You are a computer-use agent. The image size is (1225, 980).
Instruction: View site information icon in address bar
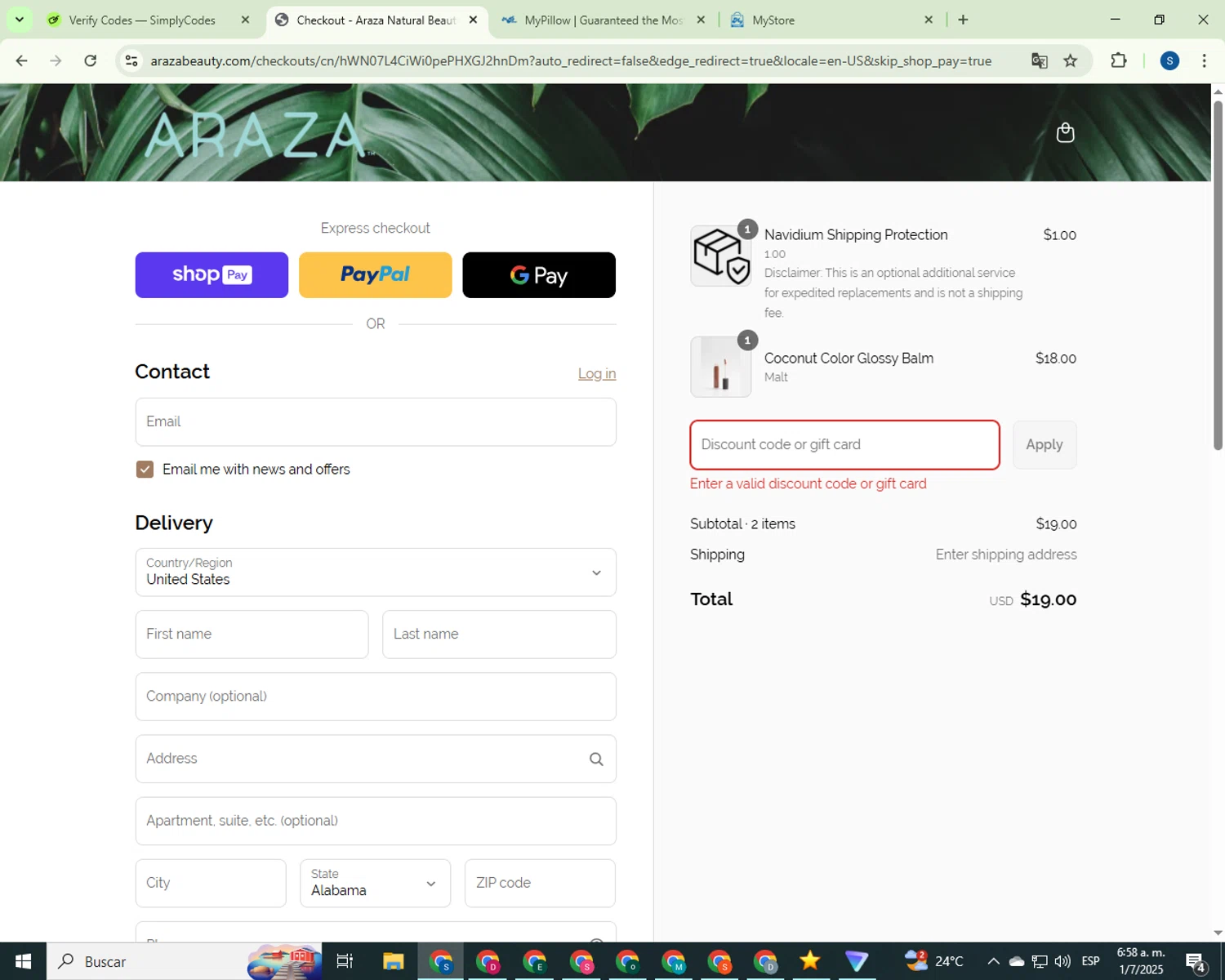point(131,61)
